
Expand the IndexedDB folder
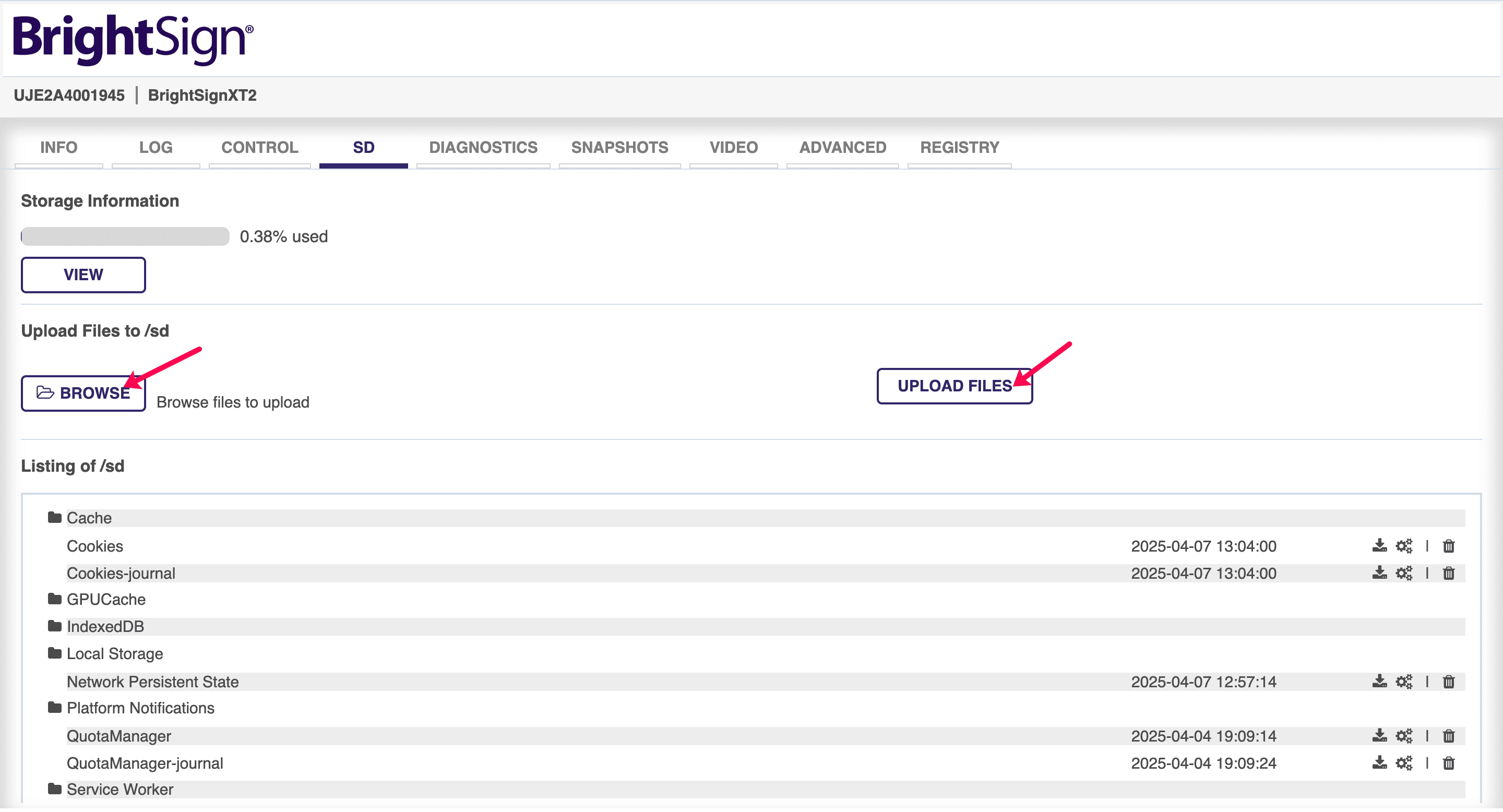pos(105,627)
